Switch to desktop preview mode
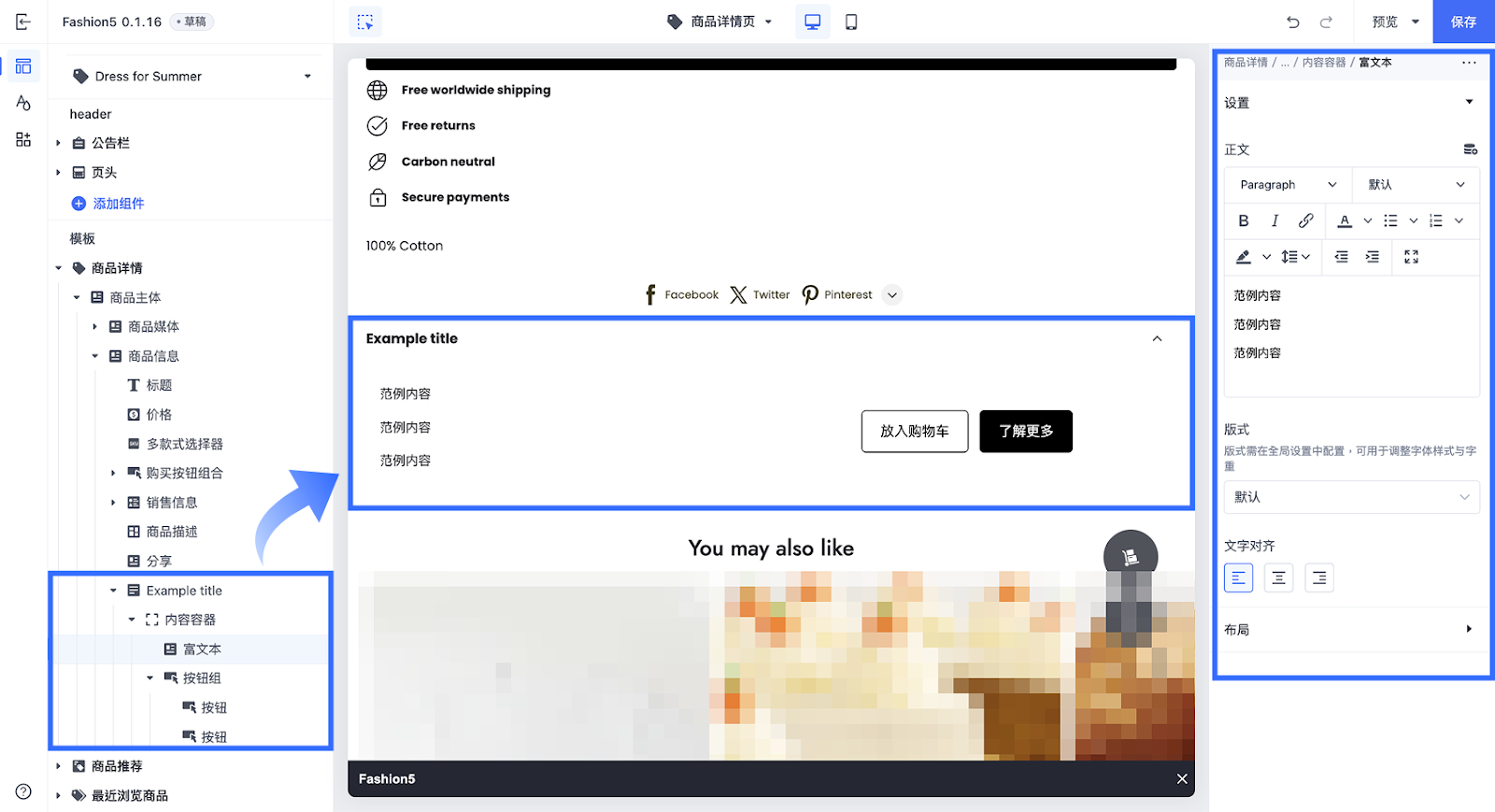1495x812 pixels. (813, 21)
